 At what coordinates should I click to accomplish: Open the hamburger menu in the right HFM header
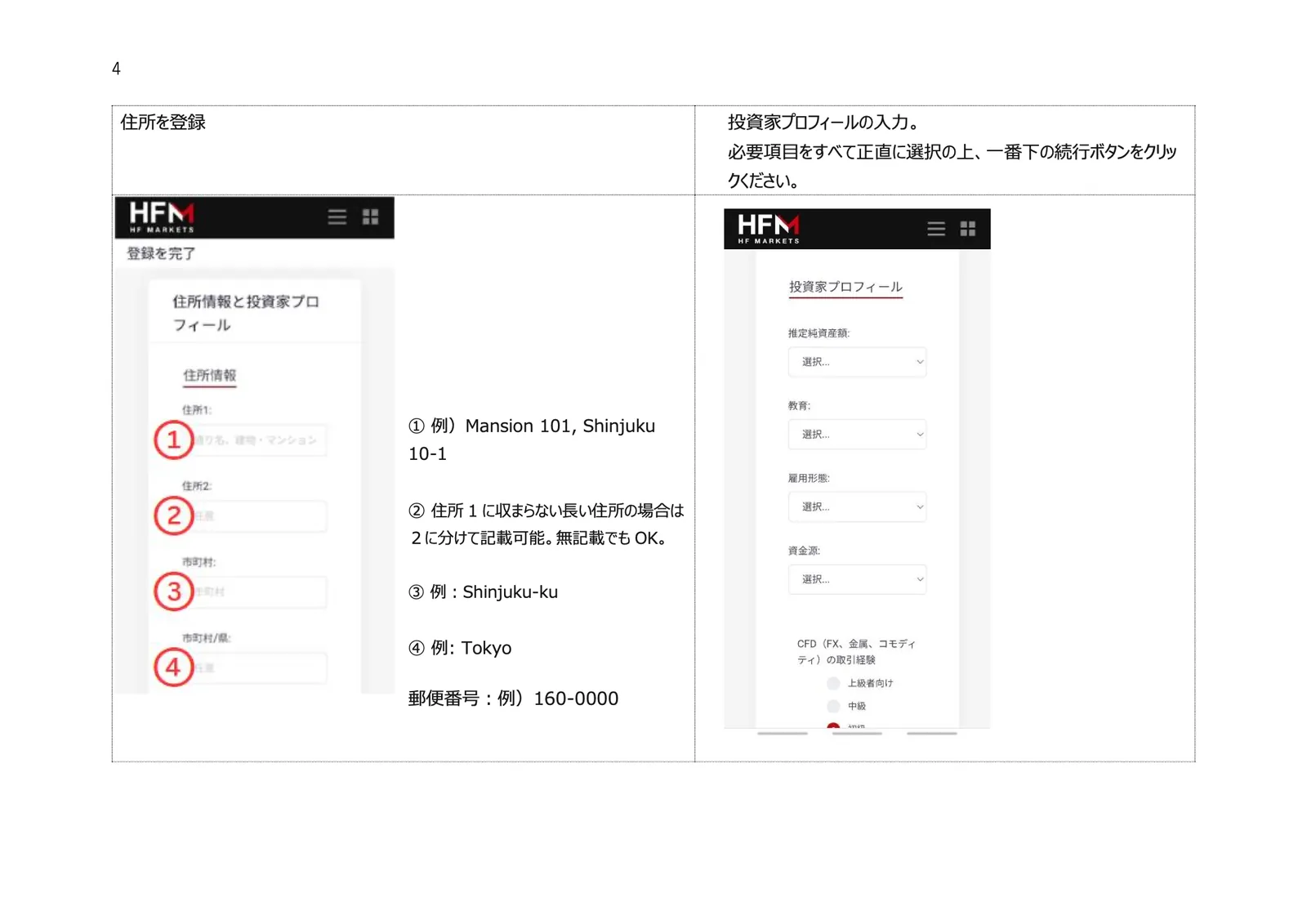click(936, 229)
